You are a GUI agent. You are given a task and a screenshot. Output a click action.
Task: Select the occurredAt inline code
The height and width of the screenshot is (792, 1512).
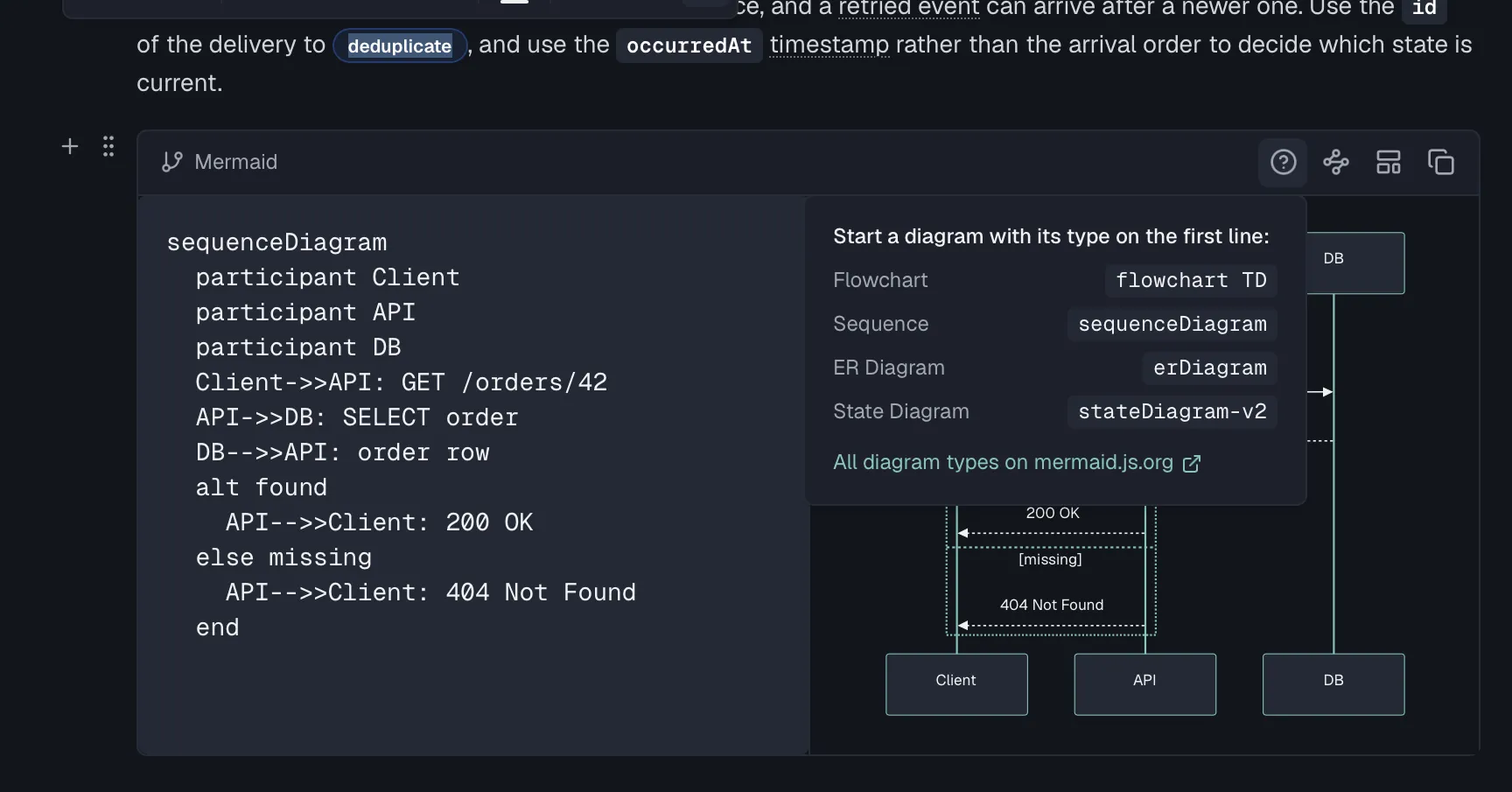point(689,46)
